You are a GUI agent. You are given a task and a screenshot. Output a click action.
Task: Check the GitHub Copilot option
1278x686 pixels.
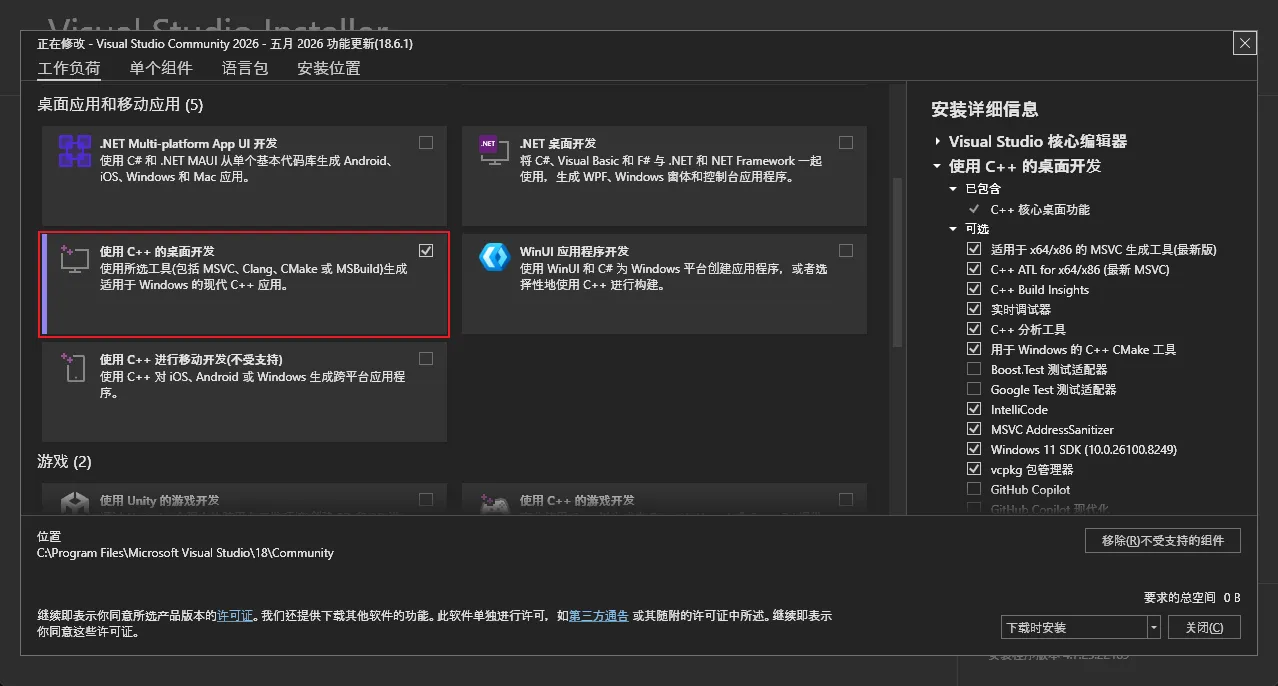tap(974, 489)
